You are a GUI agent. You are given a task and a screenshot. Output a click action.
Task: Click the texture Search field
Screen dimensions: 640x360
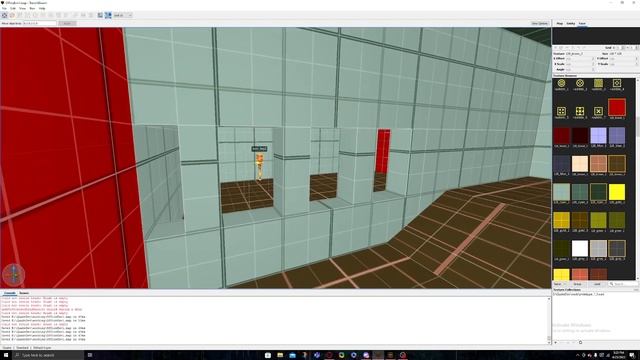point(623,284)
